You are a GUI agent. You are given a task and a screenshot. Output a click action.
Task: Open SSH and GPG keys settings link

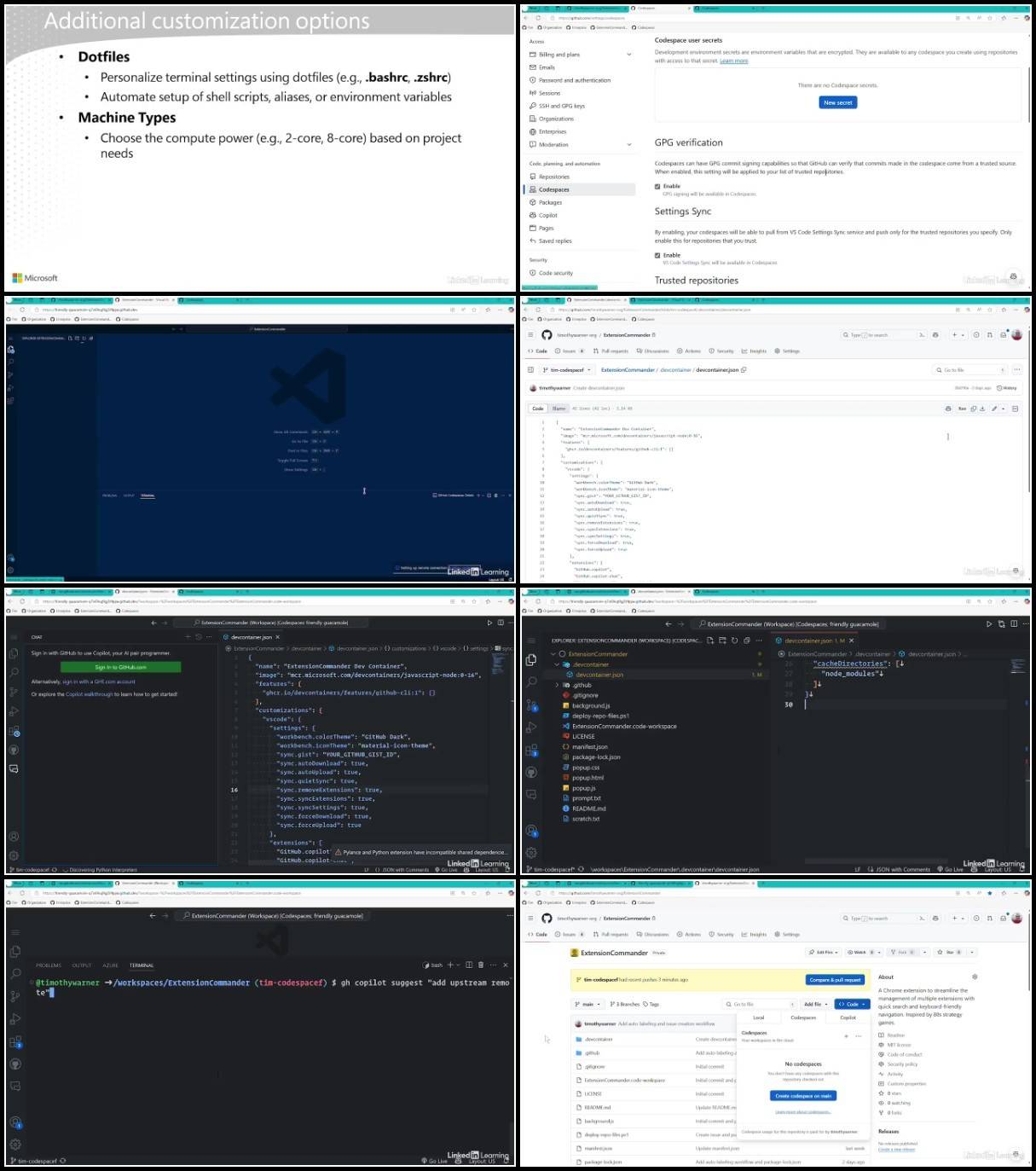point(562,107)
